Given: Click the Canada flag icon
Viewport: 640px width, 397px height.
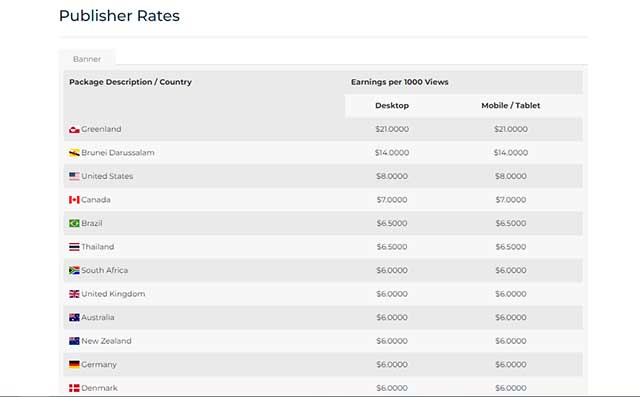Looking at the screenshot, I should click(x=74, y=200).
